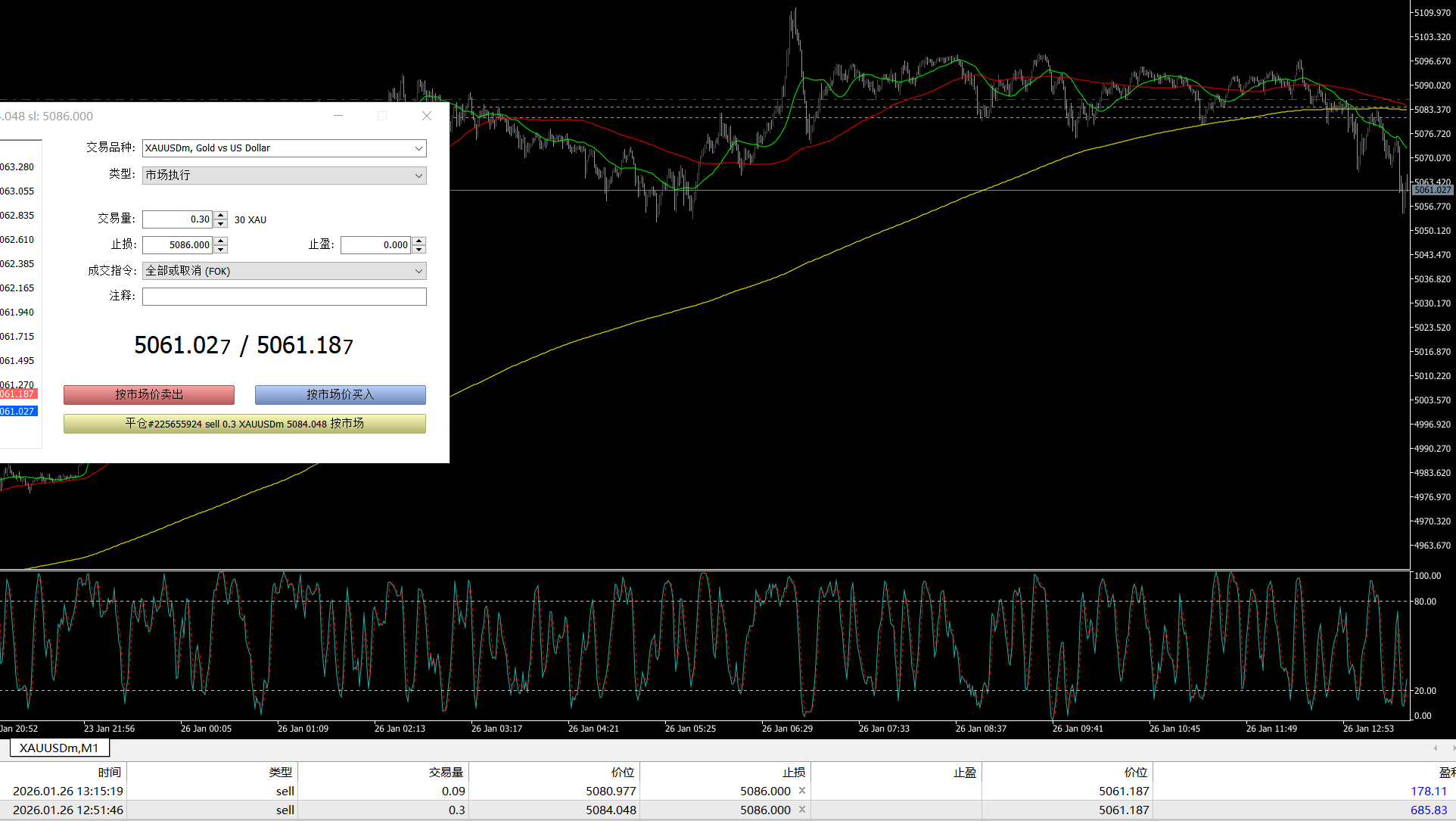
Task: Close the order dialog window
Action: (x=427, y=116)
